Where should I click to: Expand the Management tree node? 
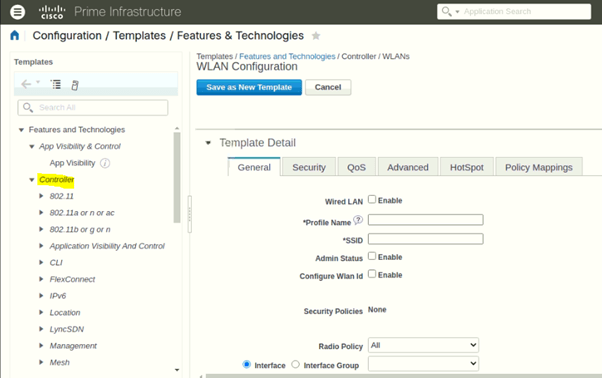41,346
